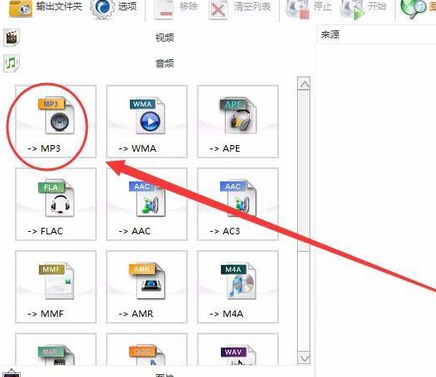Choose the -> FLAC format tile
Image resolution: width=436 pixels, height=377 pixels.
coord(56,204)
